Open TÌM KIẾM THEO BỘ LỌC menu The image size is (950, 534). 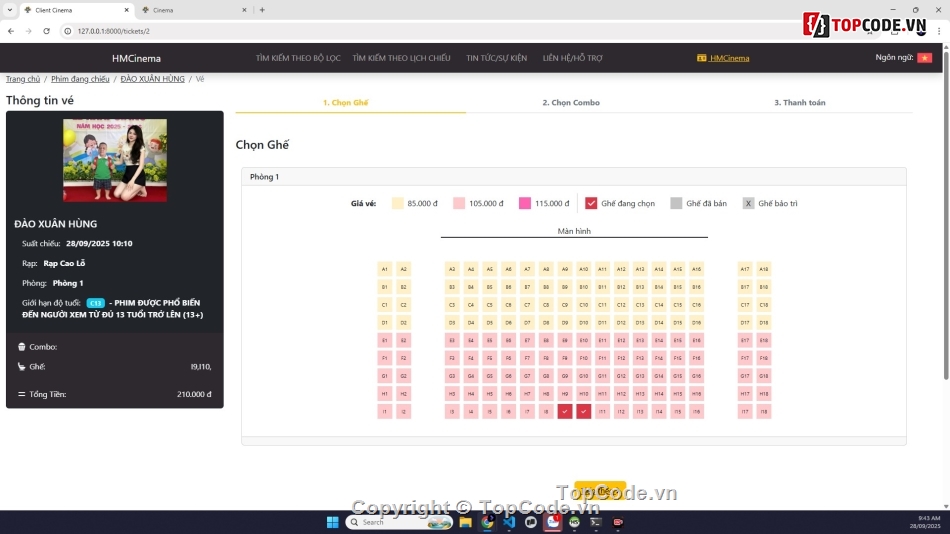click(298, 58)
